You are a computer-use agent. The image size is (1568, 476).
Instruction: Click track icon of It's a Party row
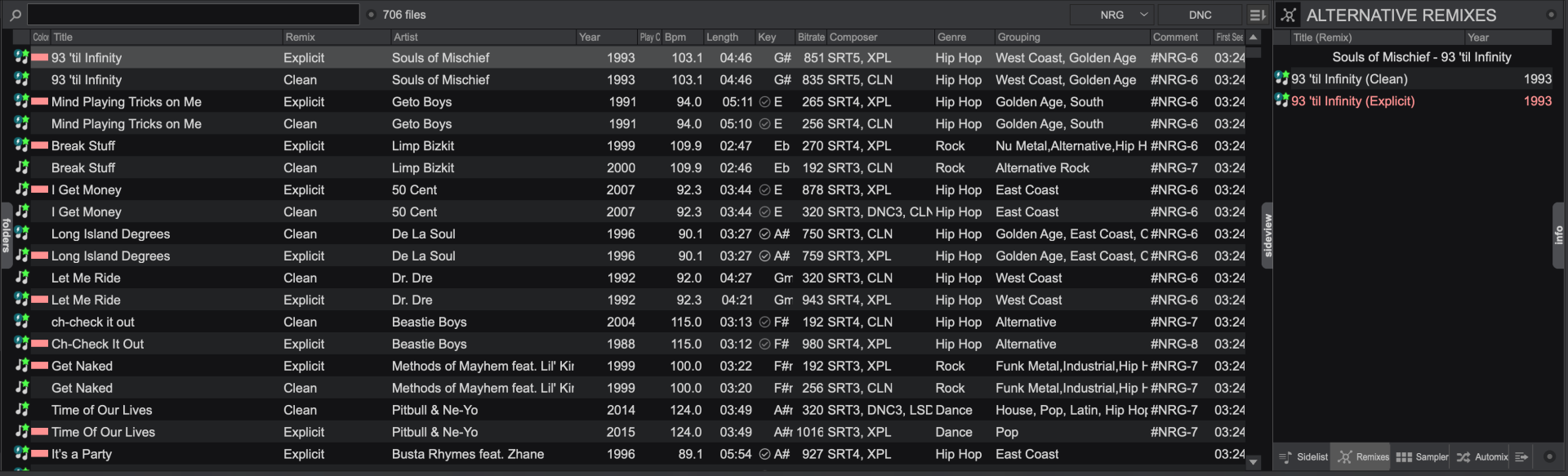click(22, 454)
